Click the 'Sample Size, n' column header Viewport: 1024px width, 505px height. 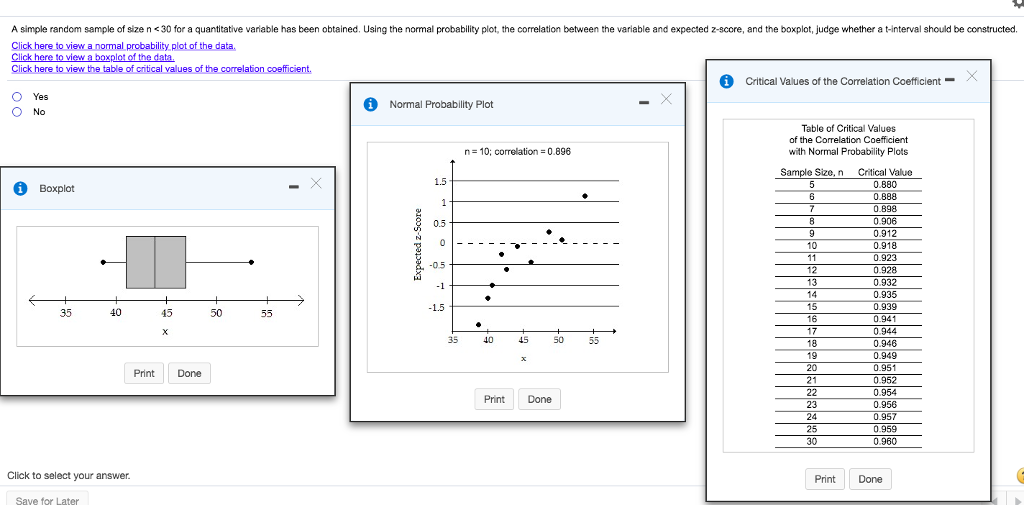click(812, 172)
